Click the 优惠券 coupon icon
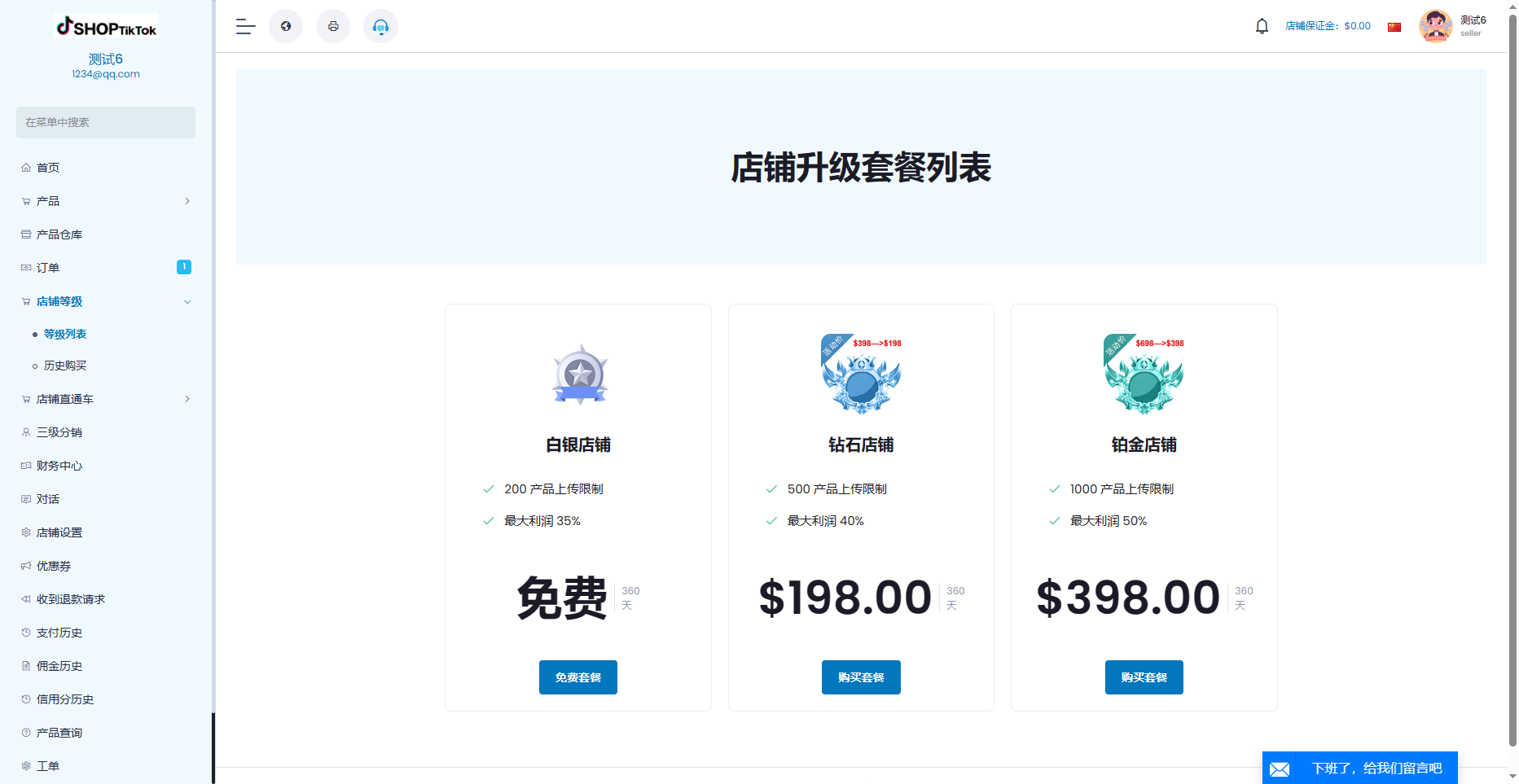This screenshot has width=1519, height=784. tap(26, 566)
